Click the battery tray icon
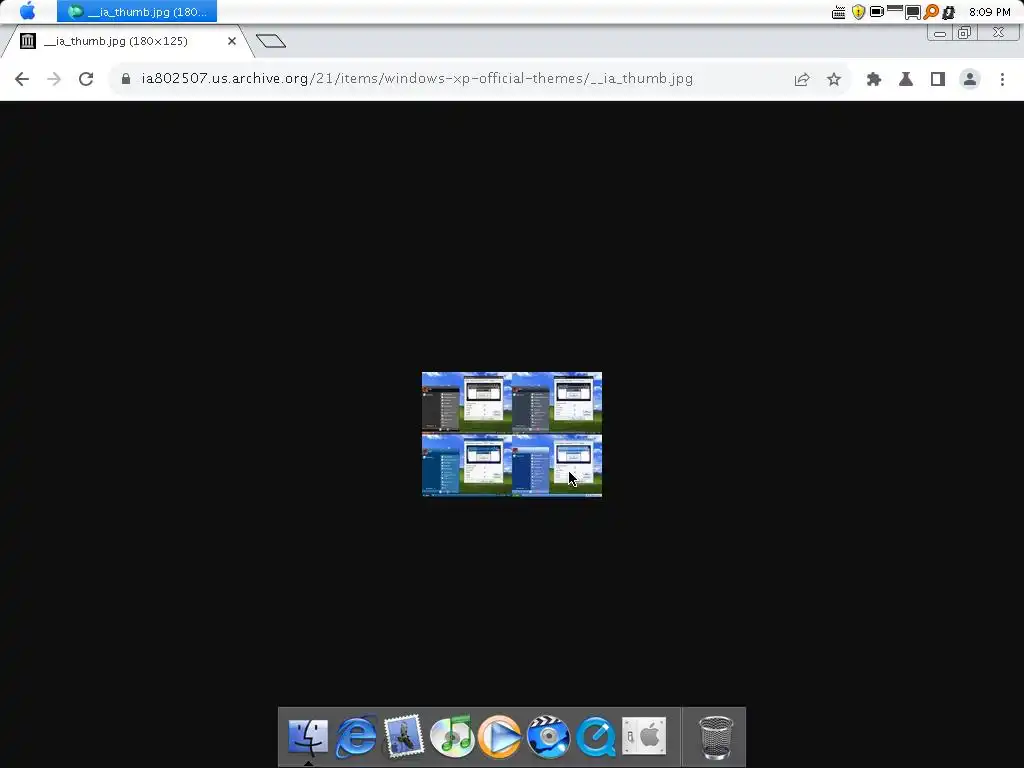This screenshot has width=1024, height=768. [877, 11]
